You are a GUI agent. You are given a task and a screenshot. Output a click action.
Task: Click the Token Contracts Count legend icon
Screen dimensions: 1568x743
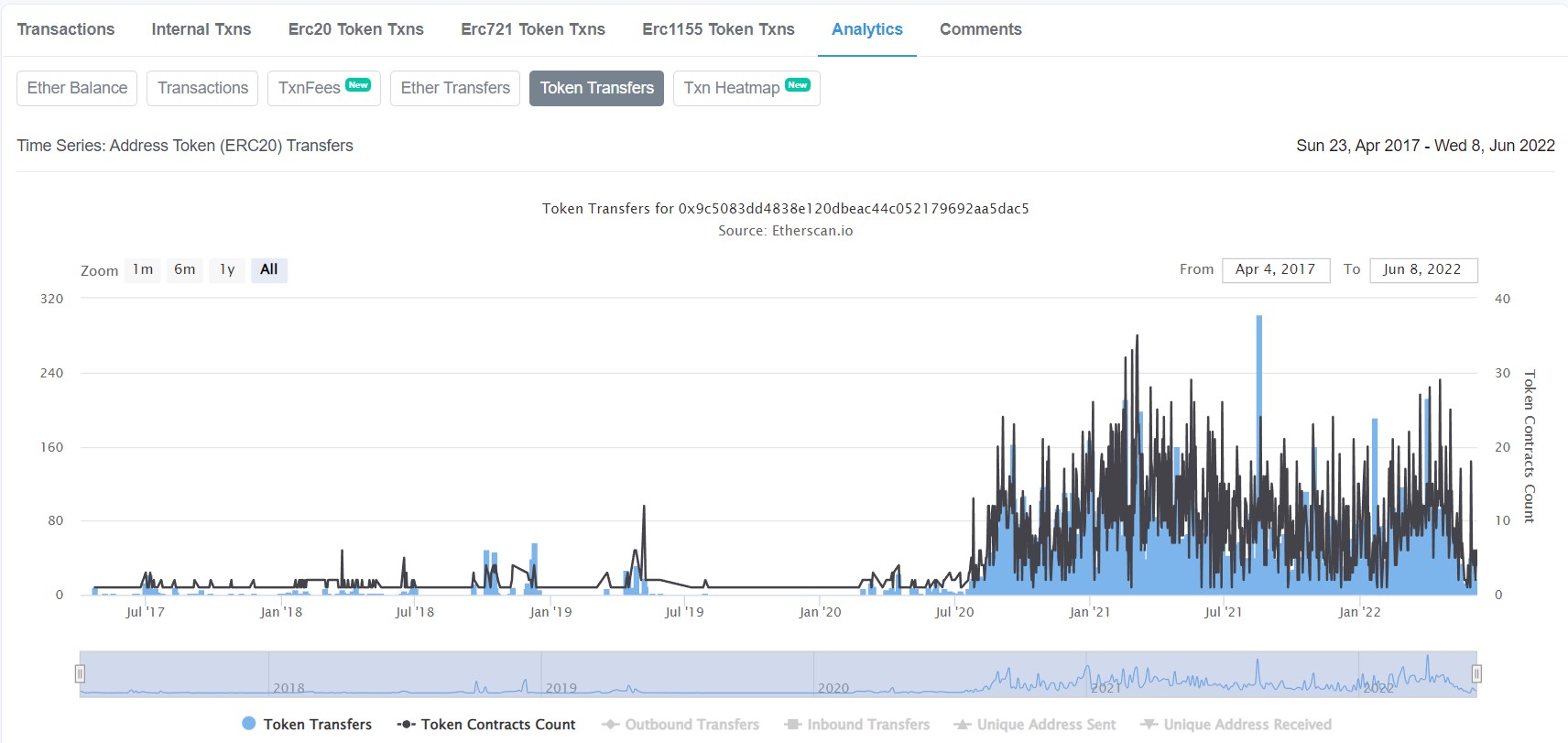point(406,724)
